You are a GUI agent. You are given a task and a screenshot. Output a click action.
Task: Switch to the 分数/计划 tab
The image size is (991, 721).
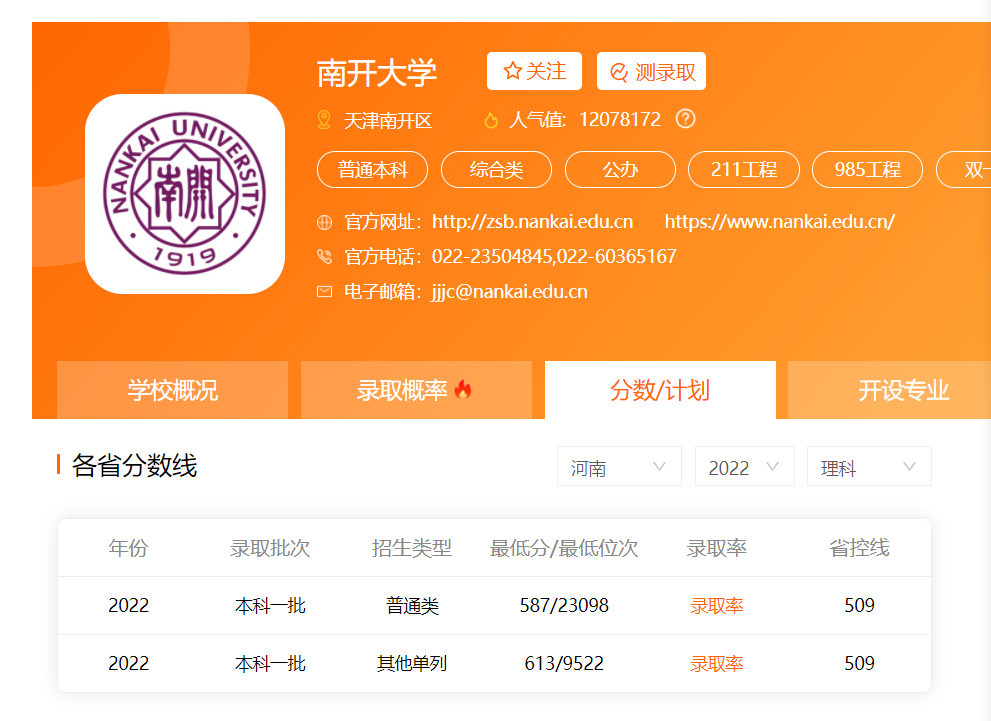660,390
